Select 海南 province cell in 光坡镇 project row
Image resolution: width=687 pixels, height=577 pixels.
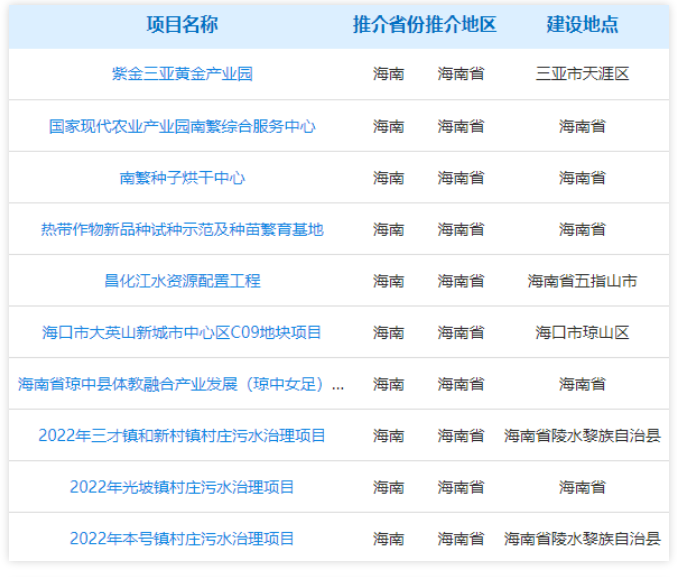pos(389,487)
